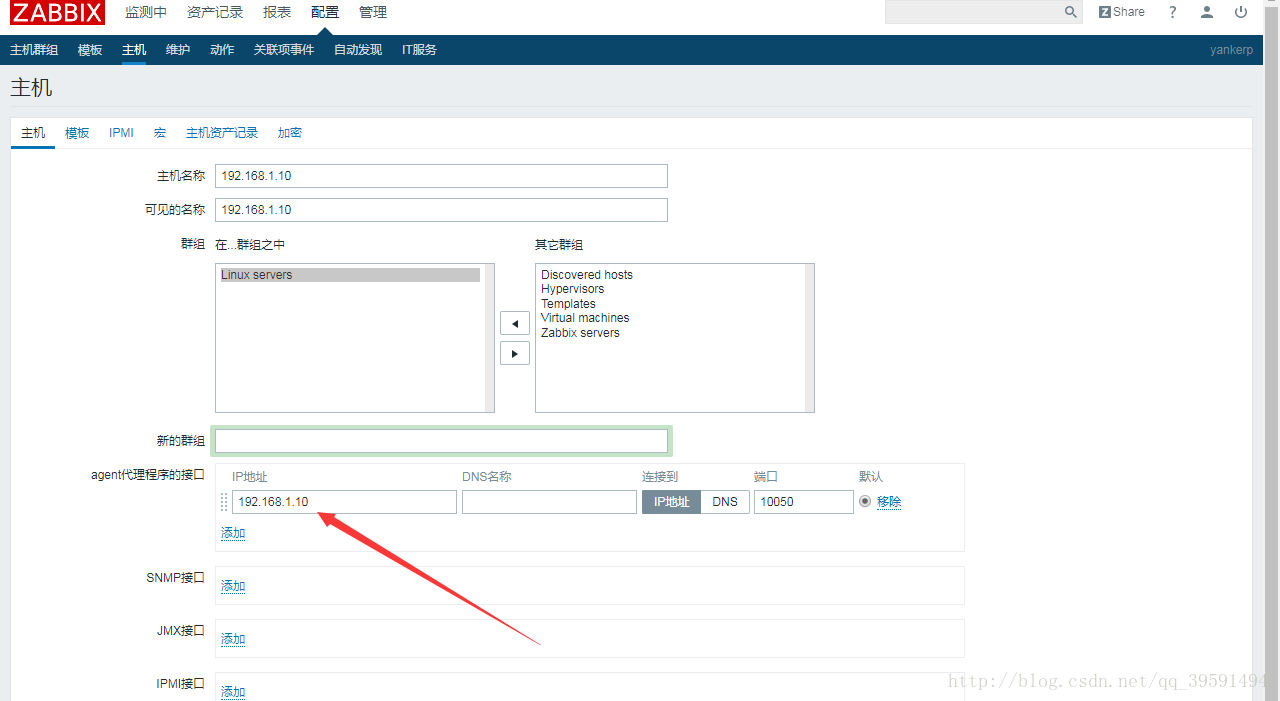Click 添加 under SNMP接口
The image size is (1280, 701).
pos(233,586)
